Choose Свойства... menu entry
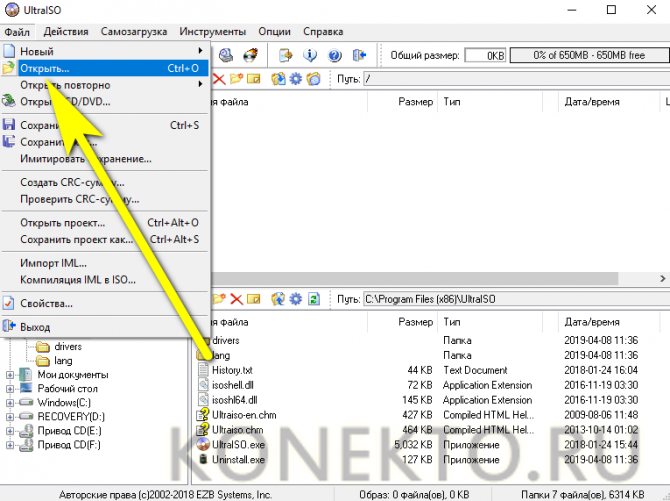 click(105, 303)
